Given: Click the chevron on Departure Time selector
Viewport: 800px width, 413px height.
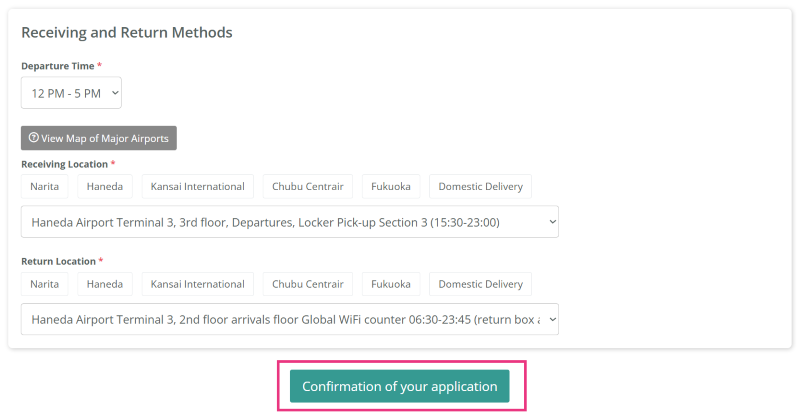Looking at the screenshot, I should click(x=115, y=93).
